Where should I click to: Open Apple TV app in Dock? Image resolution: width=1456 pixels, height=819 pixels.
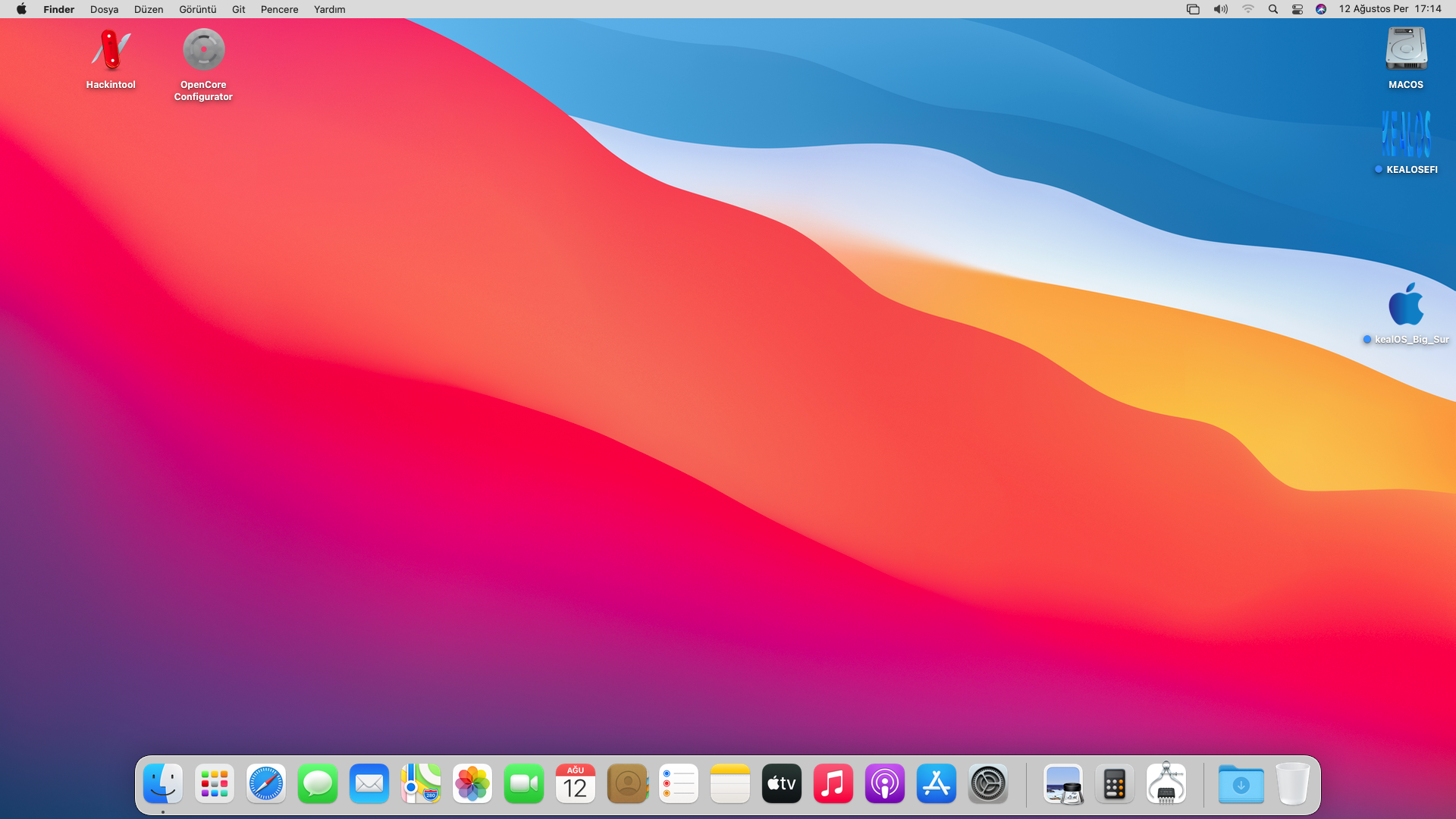click(782, 784)
